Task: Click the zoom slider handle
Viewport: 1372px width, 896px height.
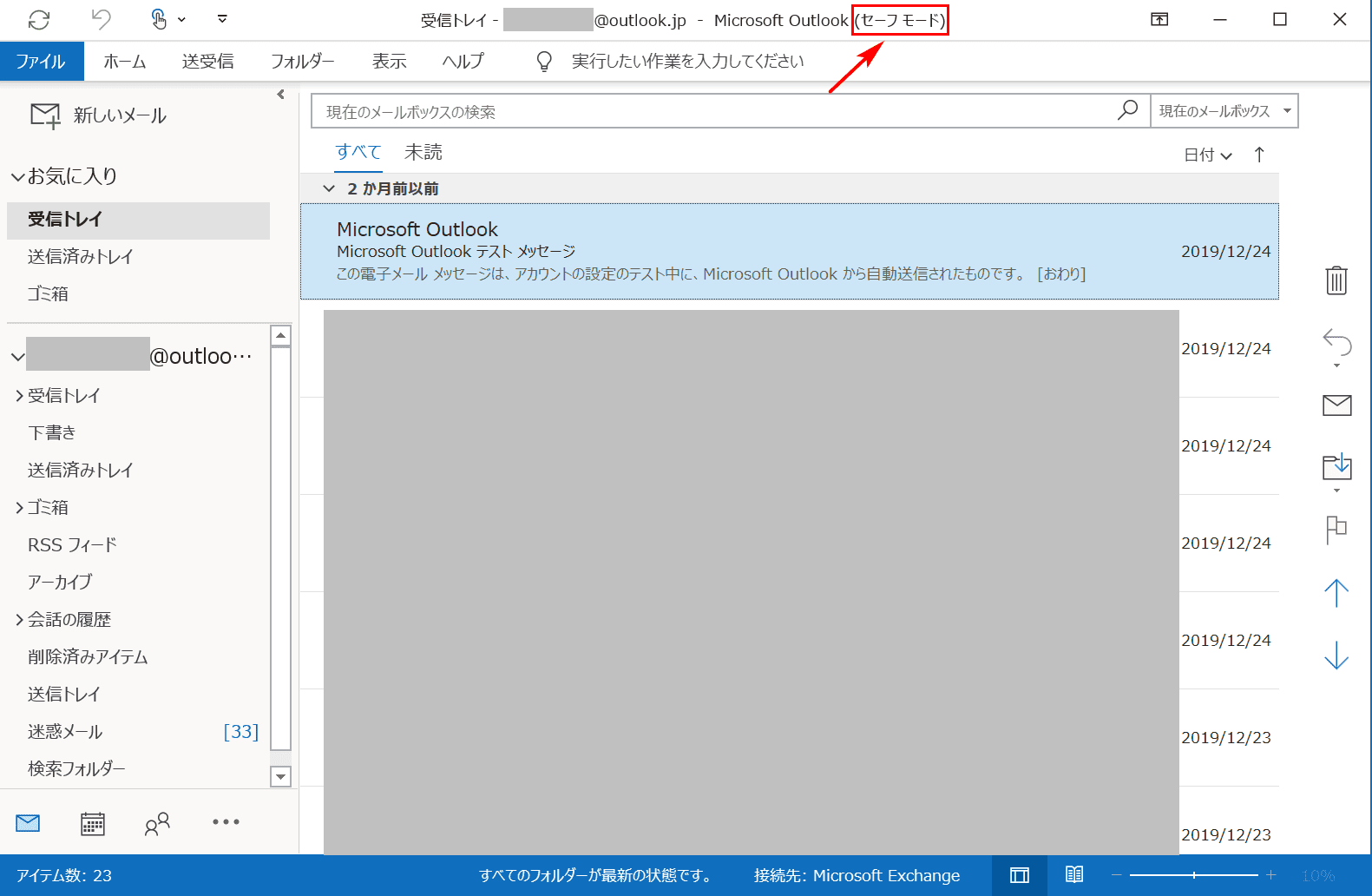Action: [1194, 875]
